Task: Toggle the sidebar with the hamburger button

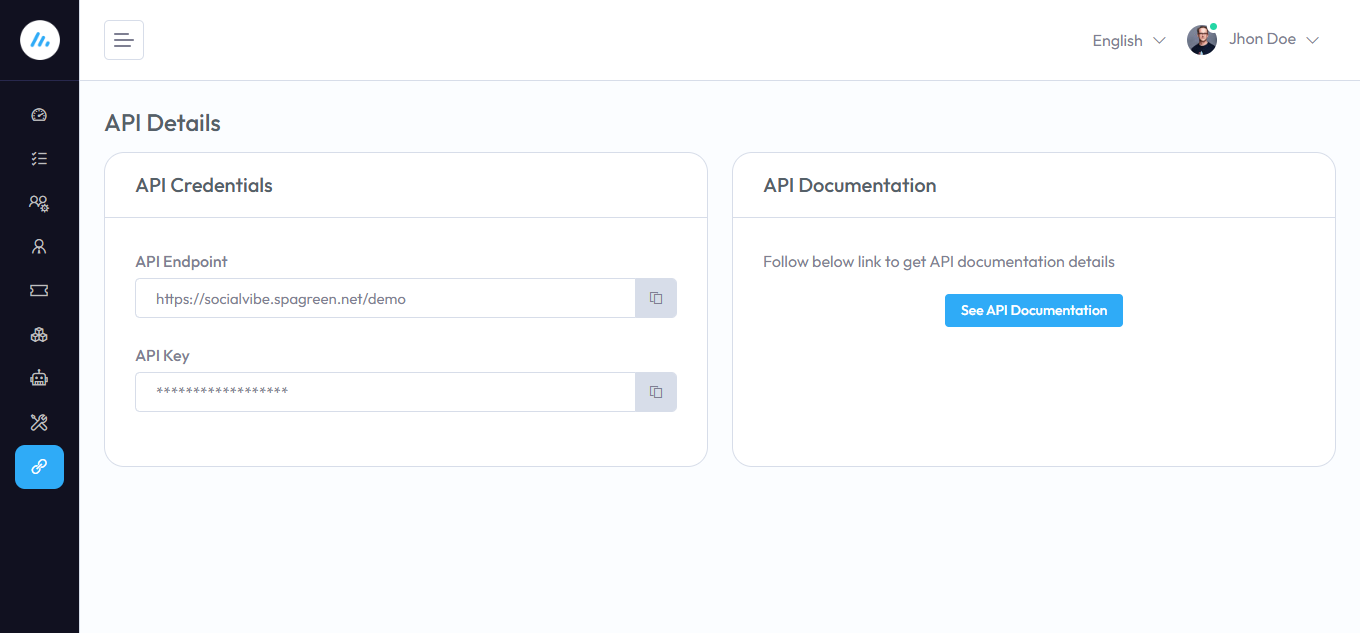Action: coord(124,40)
